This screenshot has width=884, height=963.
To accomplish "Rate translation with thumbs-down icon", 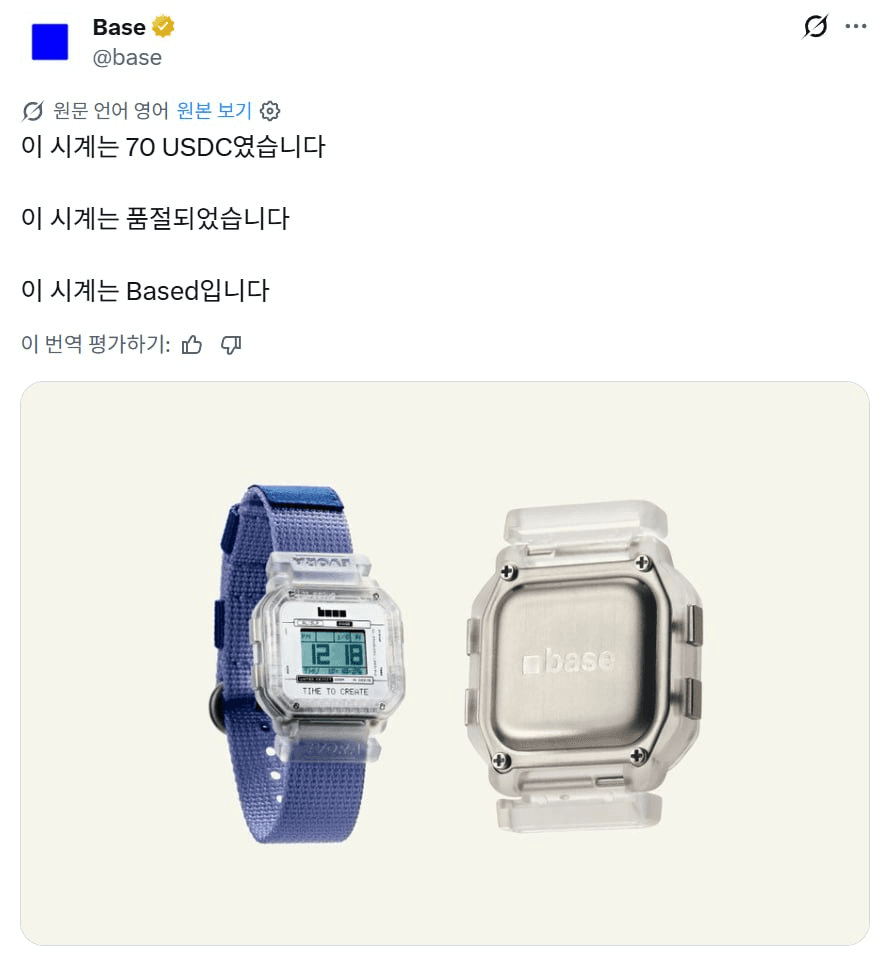I will point(231,345).
